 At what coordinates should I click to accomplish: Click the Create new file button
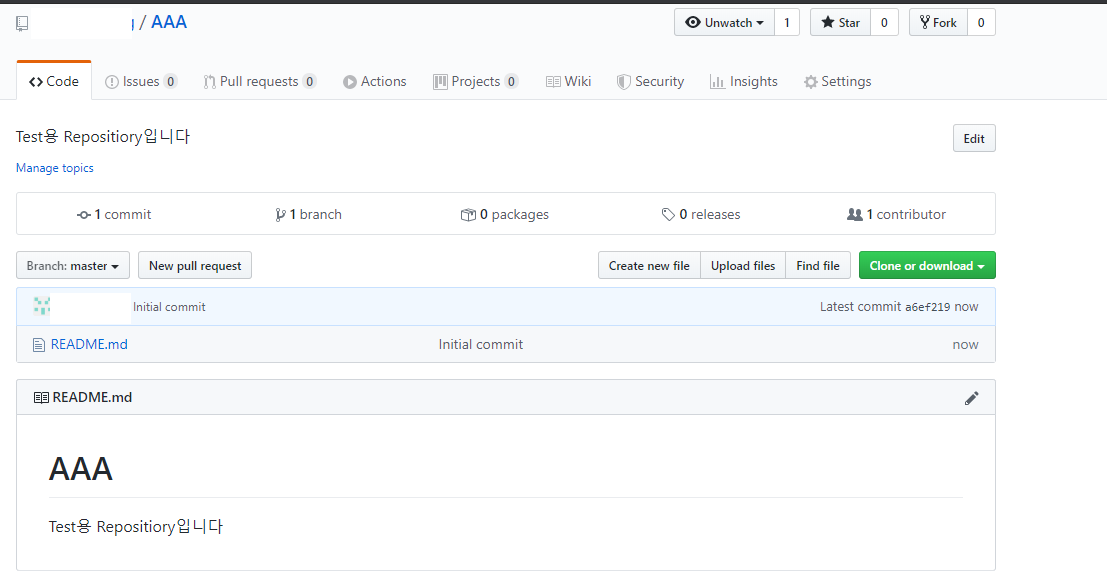[649, 266]
